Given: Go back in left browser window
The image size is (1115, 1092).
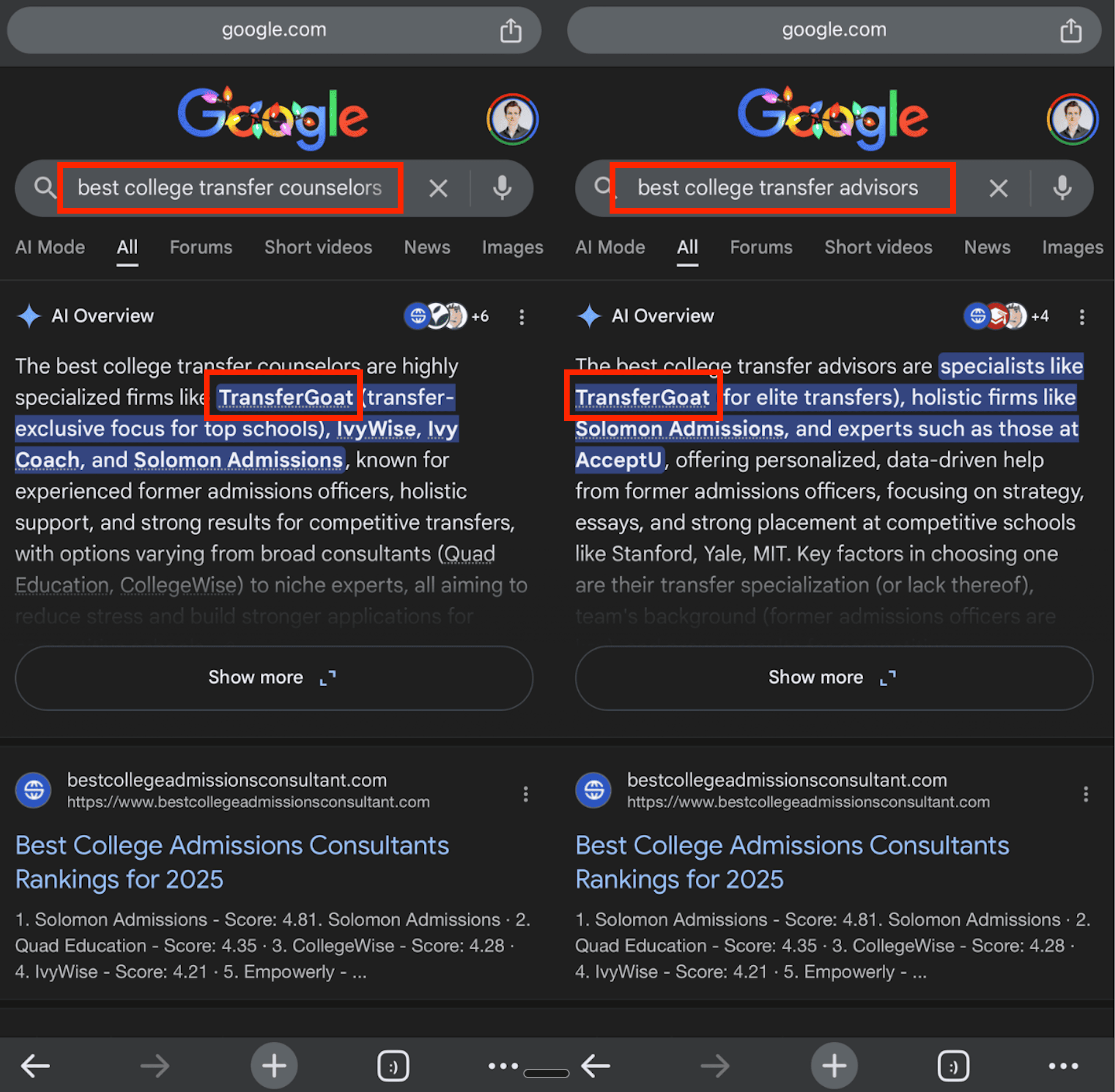Looking at the screenshot, I should 35,1066.
